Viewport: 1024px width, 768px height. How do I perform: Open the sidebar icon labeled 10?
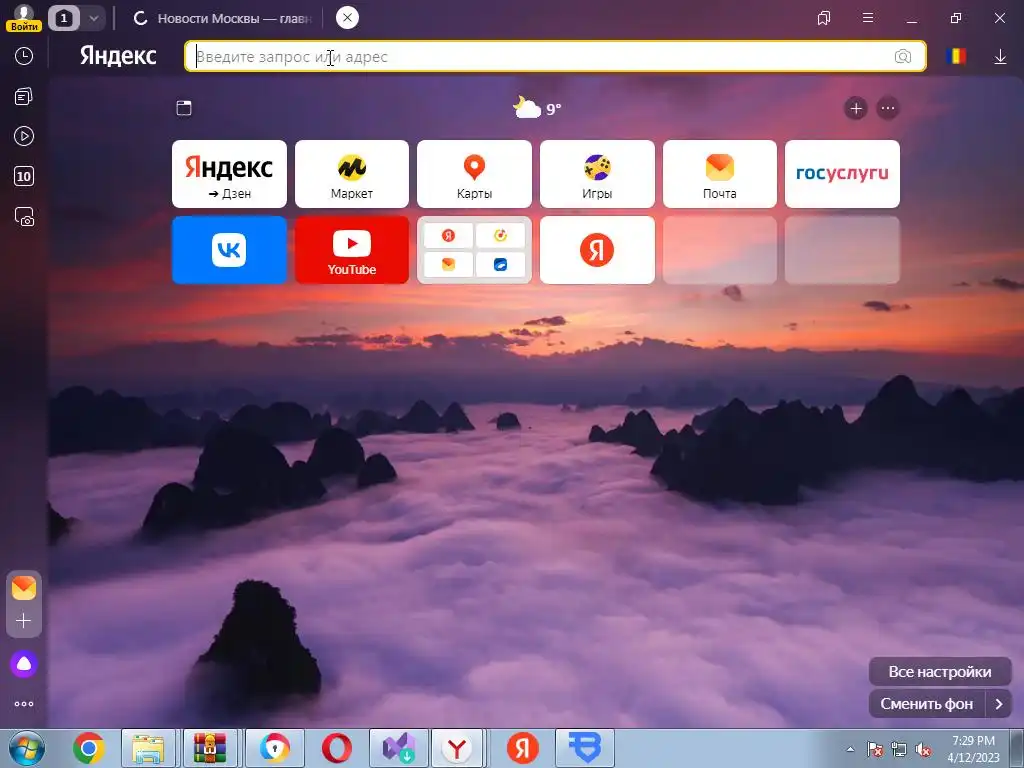24,176
